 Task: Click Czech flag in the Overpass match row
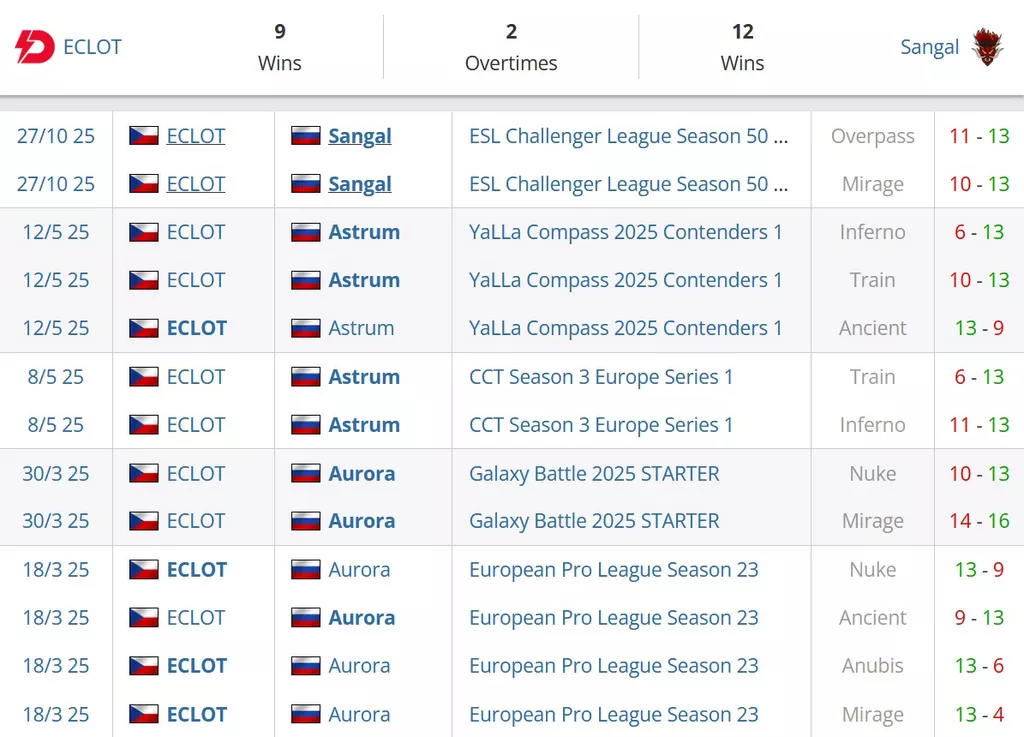[144, 136]
